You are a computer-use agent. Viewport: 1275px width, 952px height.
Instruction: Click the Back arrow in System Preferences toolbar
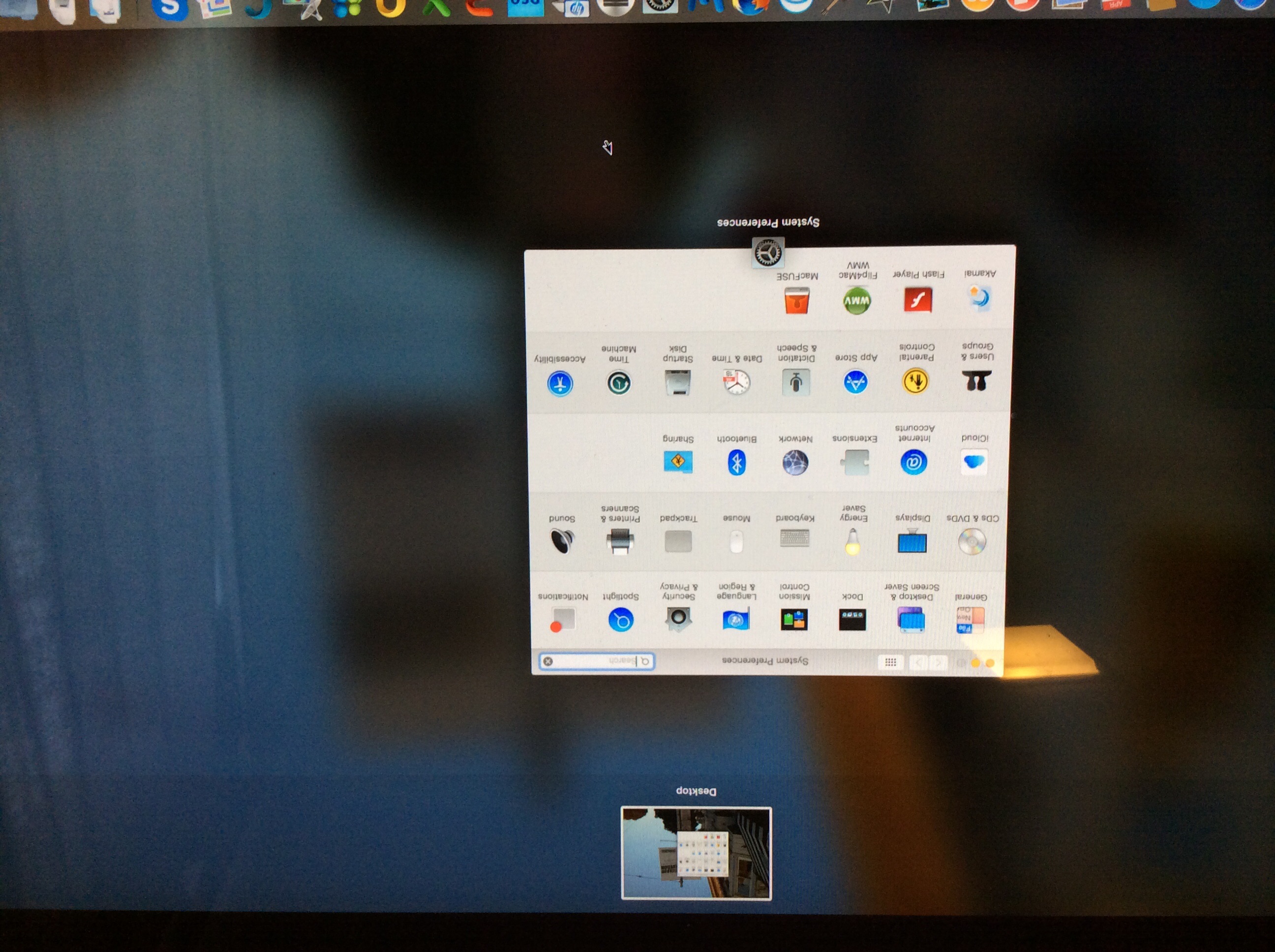(x=940, y=663)
